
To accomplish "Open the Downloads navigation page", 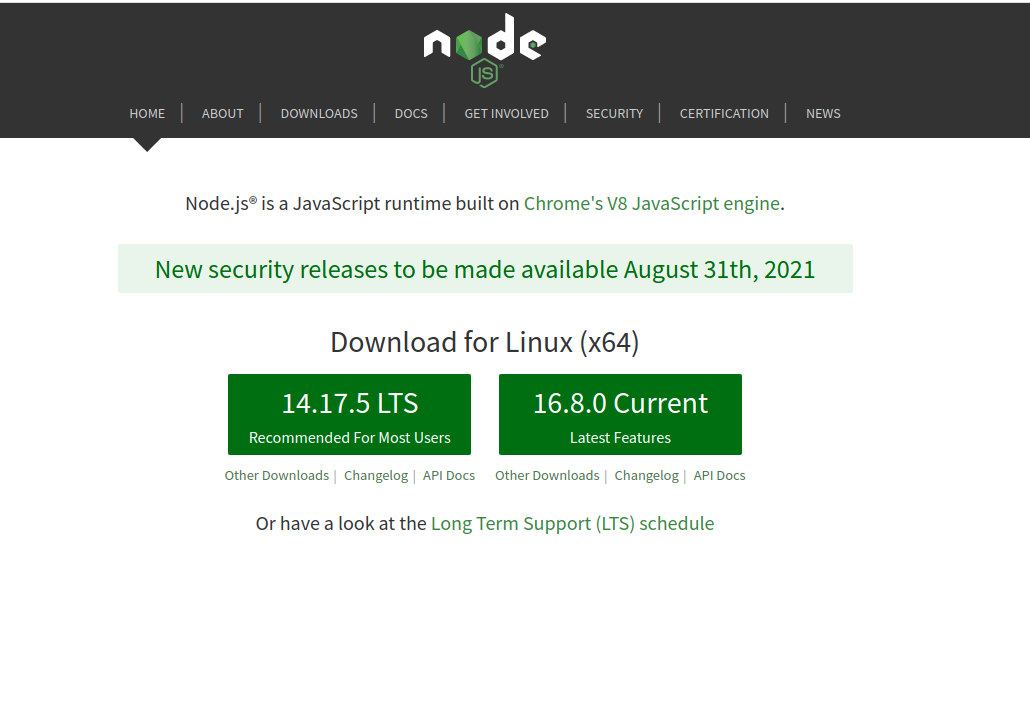I will [x=319, y=113].
